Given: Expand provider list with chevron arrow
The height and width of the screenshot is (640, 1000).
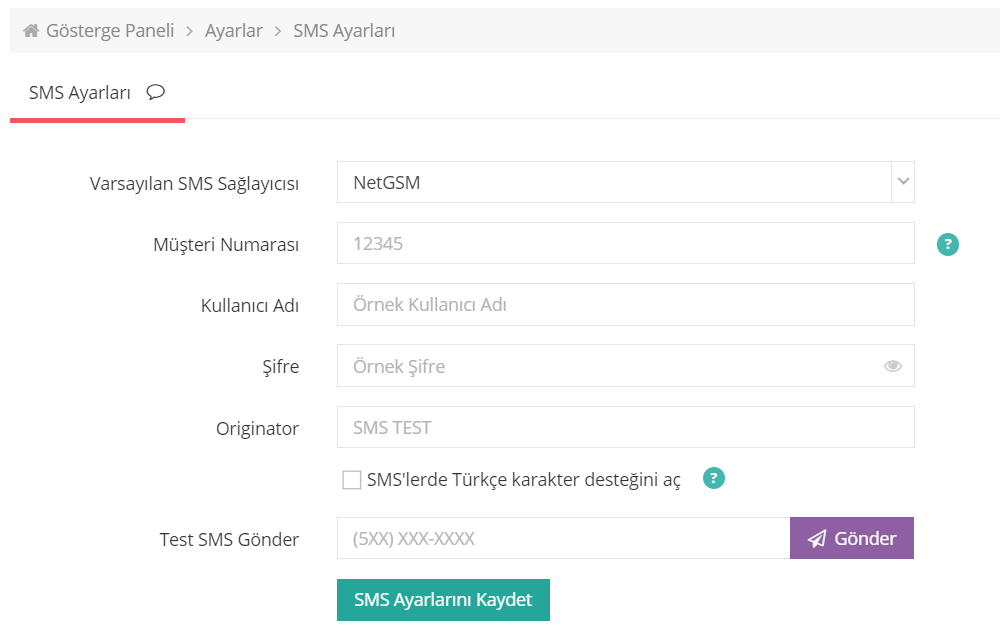Looking at the screenshot, I should coord(903,182).
